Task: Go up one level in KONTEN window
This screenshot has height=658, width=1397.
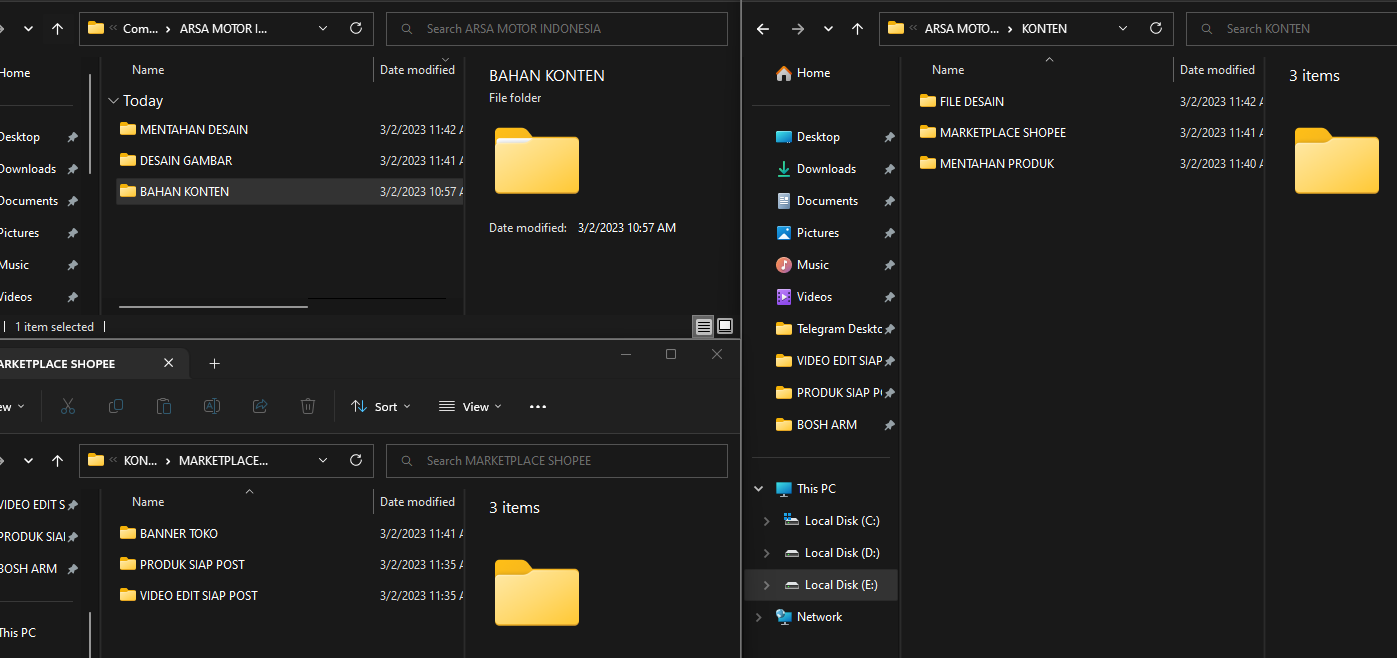Action: pos(857,29)
